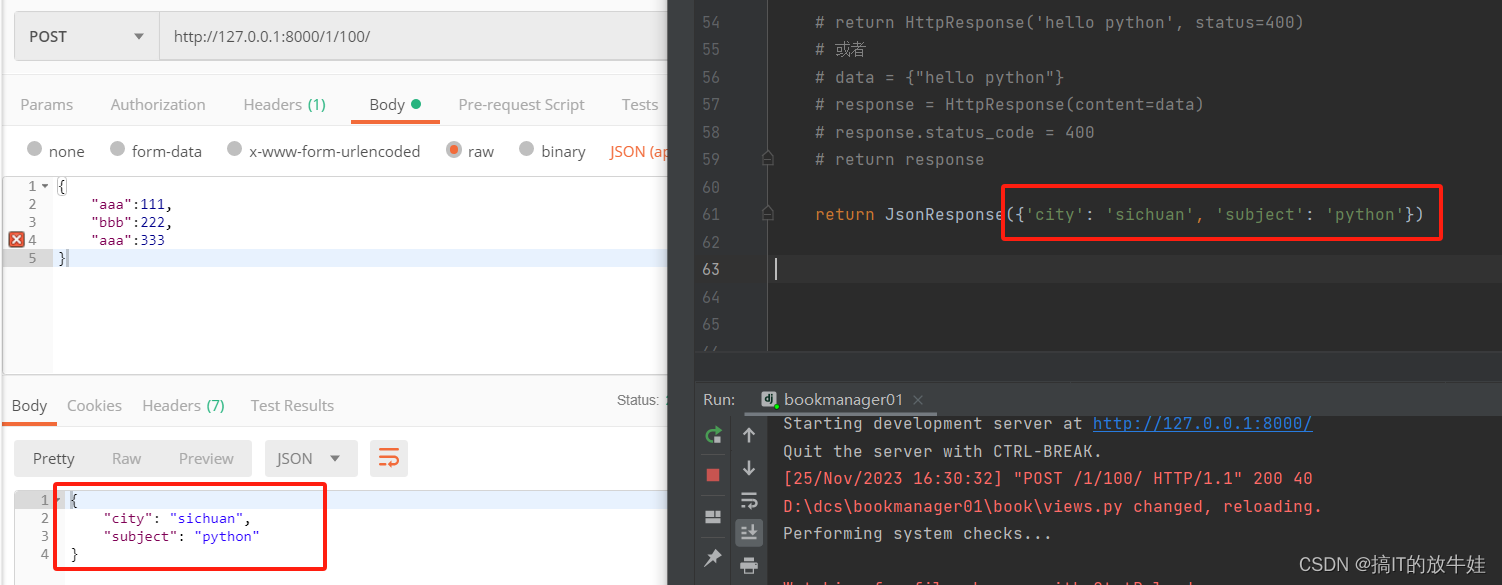Viewport: 1502px width, 585px height.
Task: Click the POST /1/100/ log entry in console
Action: pyautogui.click(x=1047, y=479)
